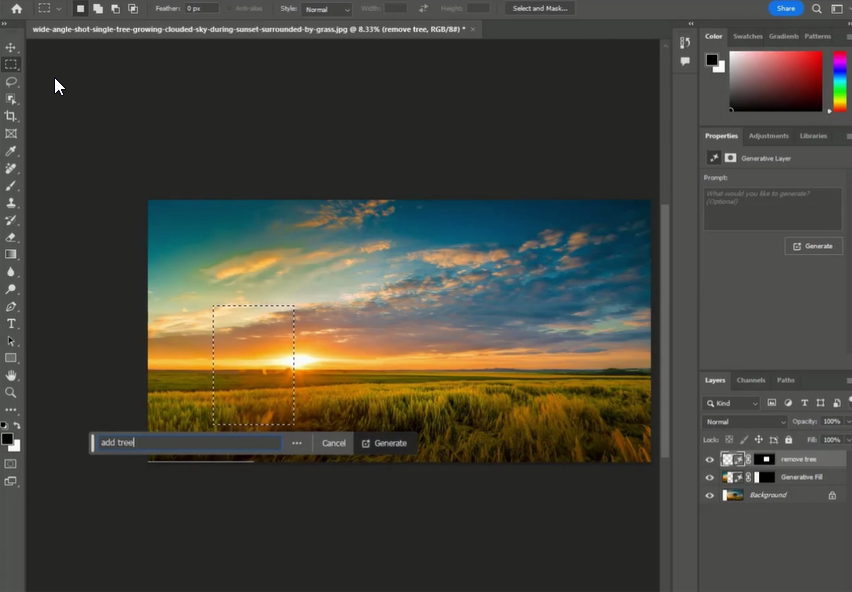
Task: Click the 'add tree' prompt input field
Action: pos(187,443)
